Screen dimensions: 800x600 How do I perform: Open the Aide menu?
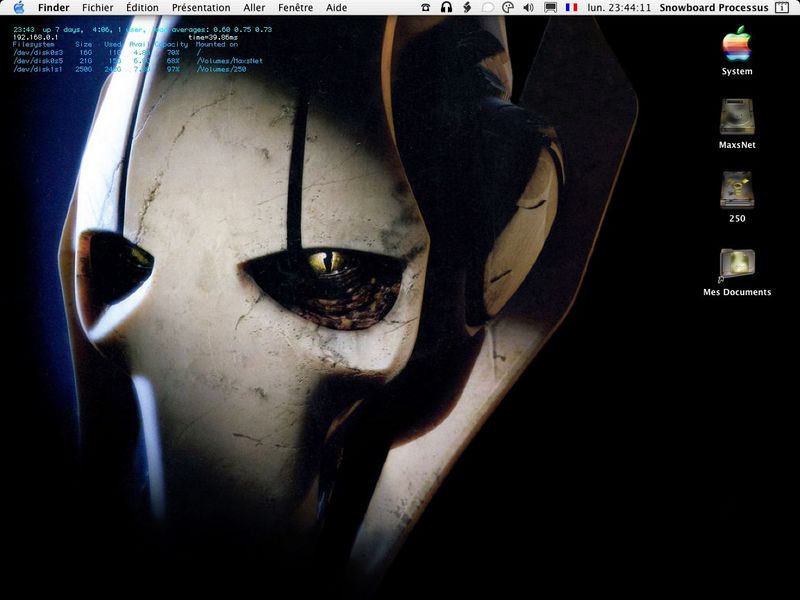[x=336, y=8]
